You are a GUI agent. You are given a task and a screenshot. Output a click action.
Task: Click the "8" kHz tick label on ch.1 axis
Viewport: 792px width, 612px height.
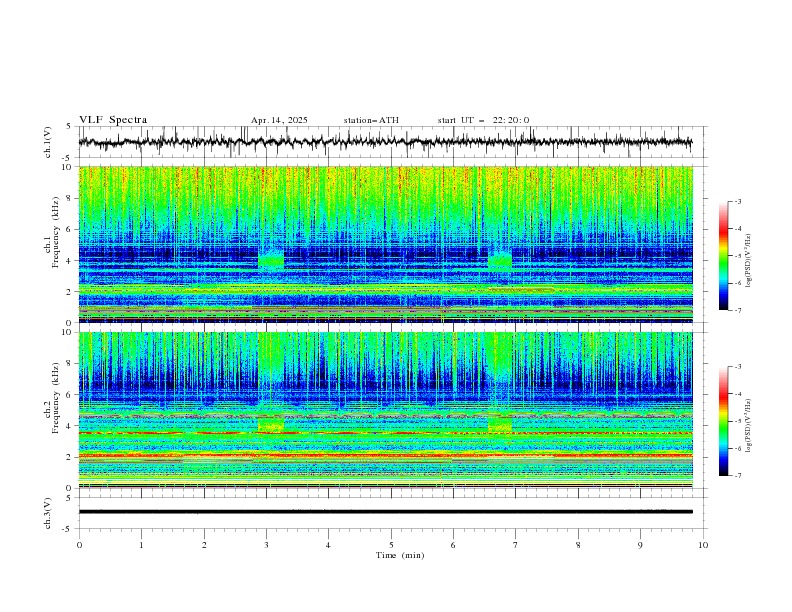click(x=70, y=198)
